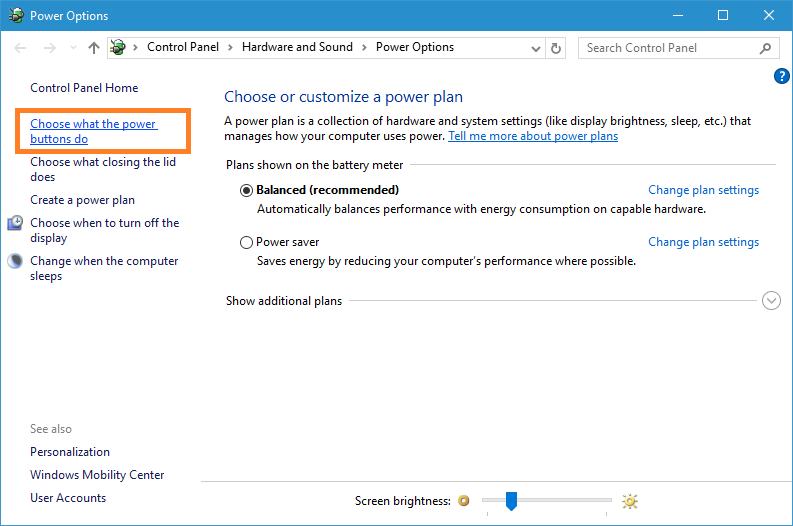This screenshot has width=793, height=526.
Task: Select the Power saver plan
Action: [x=246, y=243]
